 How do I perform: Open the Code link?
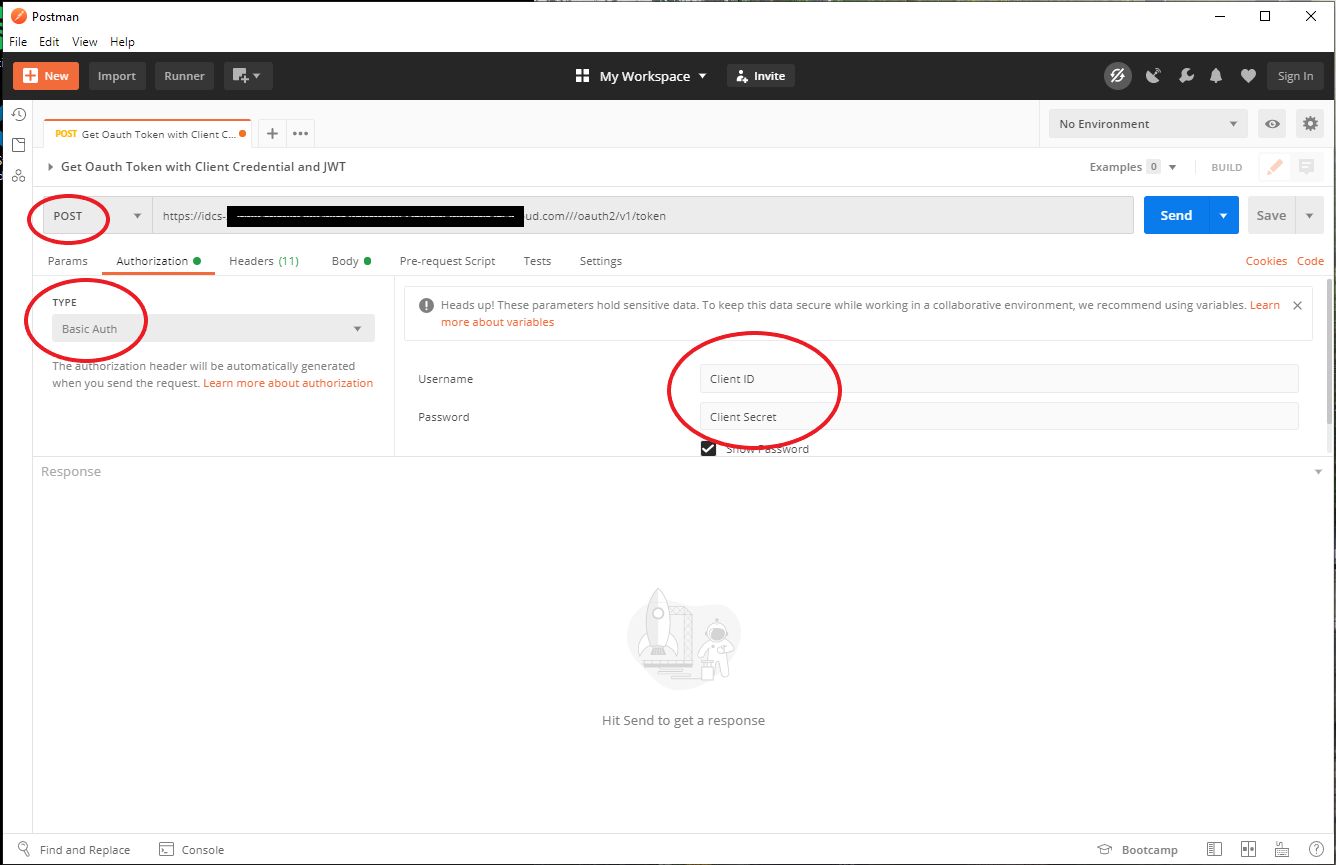point(1310,261)
